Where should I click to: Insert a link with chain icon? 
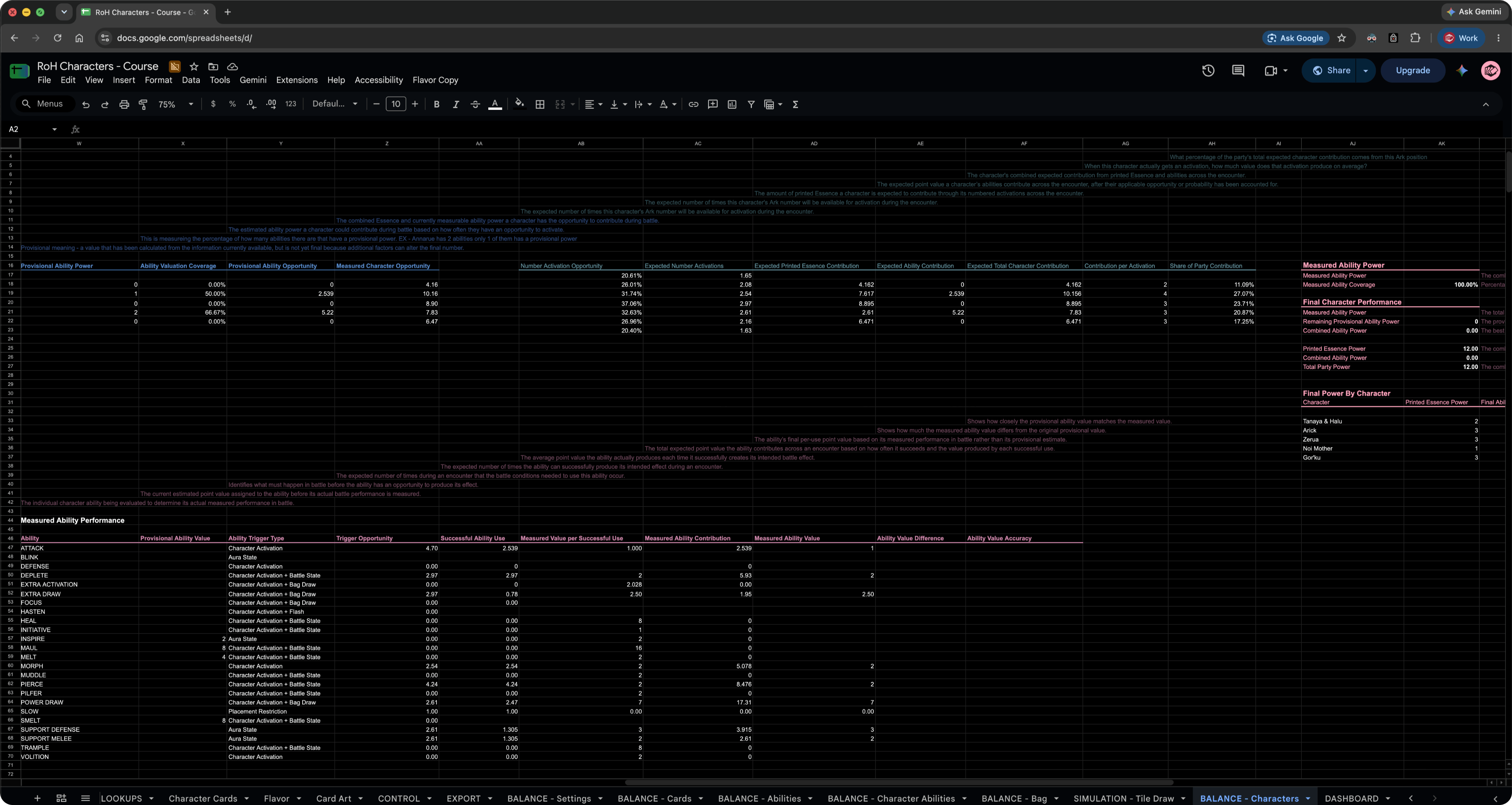693,104
